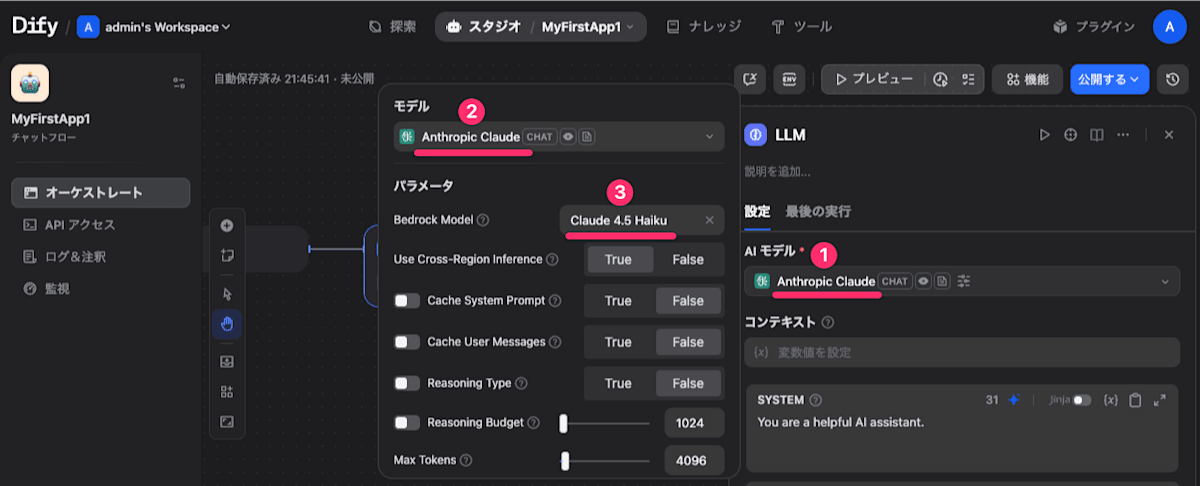This screenshot has height=486, width=1200.
Task: Open the ツール tab
Action: (802, 27)
